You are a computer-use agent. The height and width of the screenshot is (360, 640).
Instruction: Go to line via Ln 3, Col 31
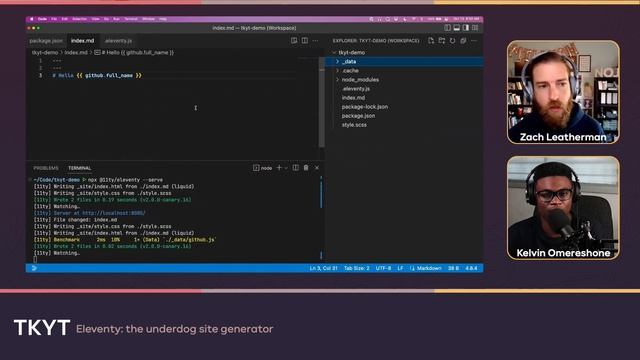323,268
